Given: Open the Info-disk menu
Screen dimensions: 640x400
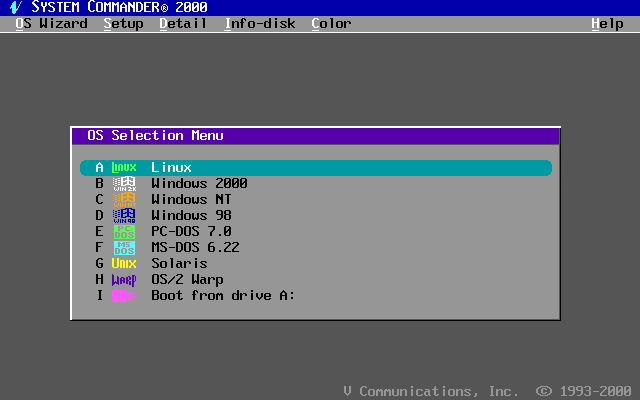Looking at the screenshot, I should click(x=260, y=23).
